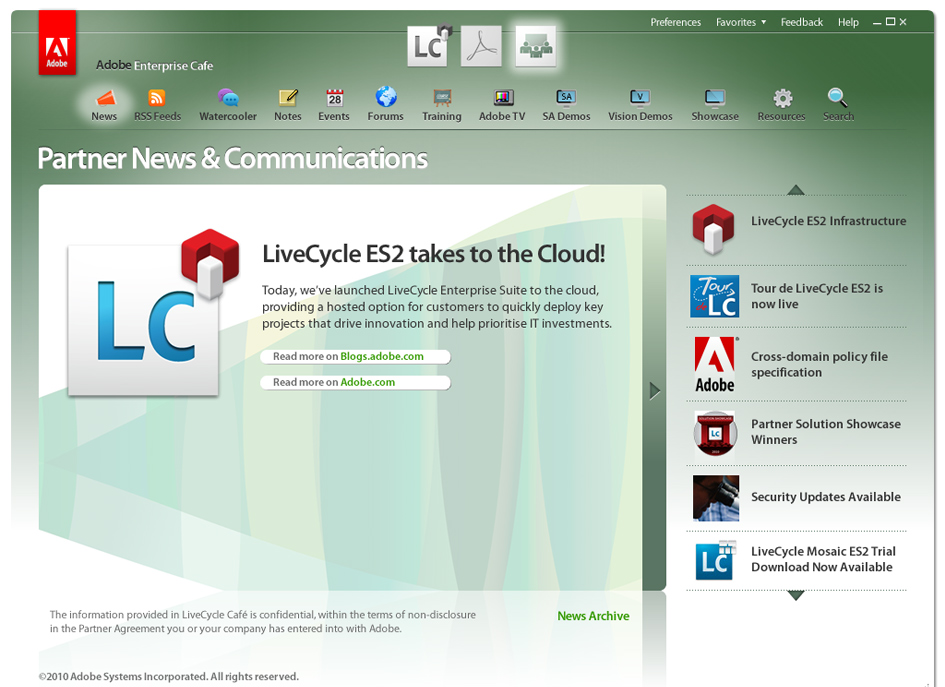
Task: Click Read more on Adobe.com
Action: click(x=356, y=383)
